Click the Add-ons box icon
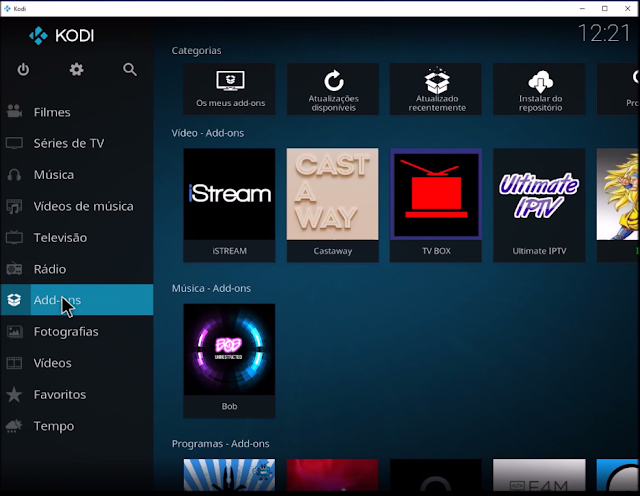Image resolution: width=640 pixels, height=496 pixels. click(14, 300)
